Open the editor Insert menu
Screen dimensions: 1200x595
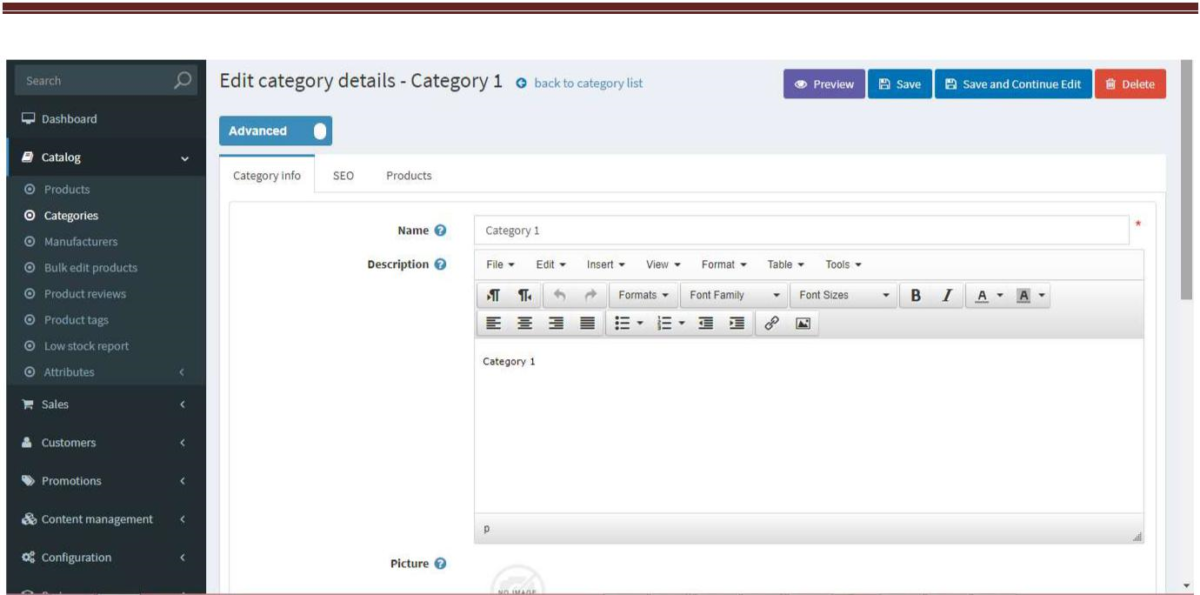pos(606,264)
